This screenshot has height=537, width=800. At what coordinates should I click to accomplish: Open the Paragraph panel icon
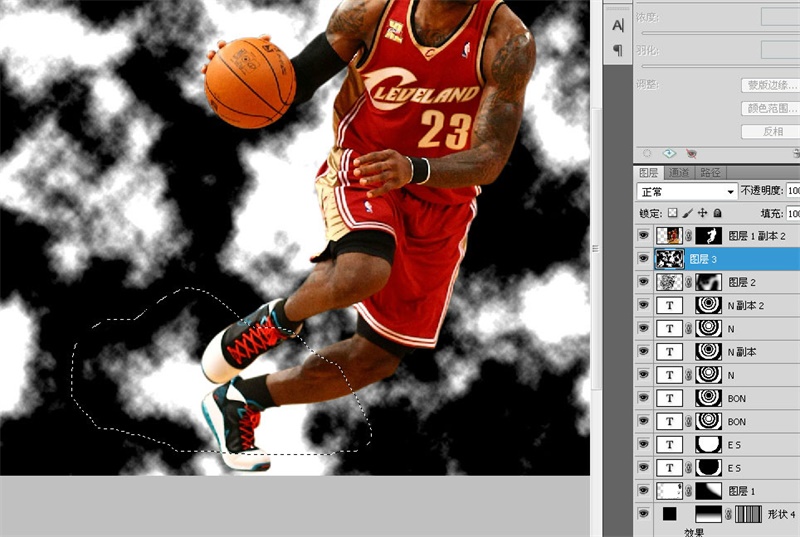click(x=618, y=50)
